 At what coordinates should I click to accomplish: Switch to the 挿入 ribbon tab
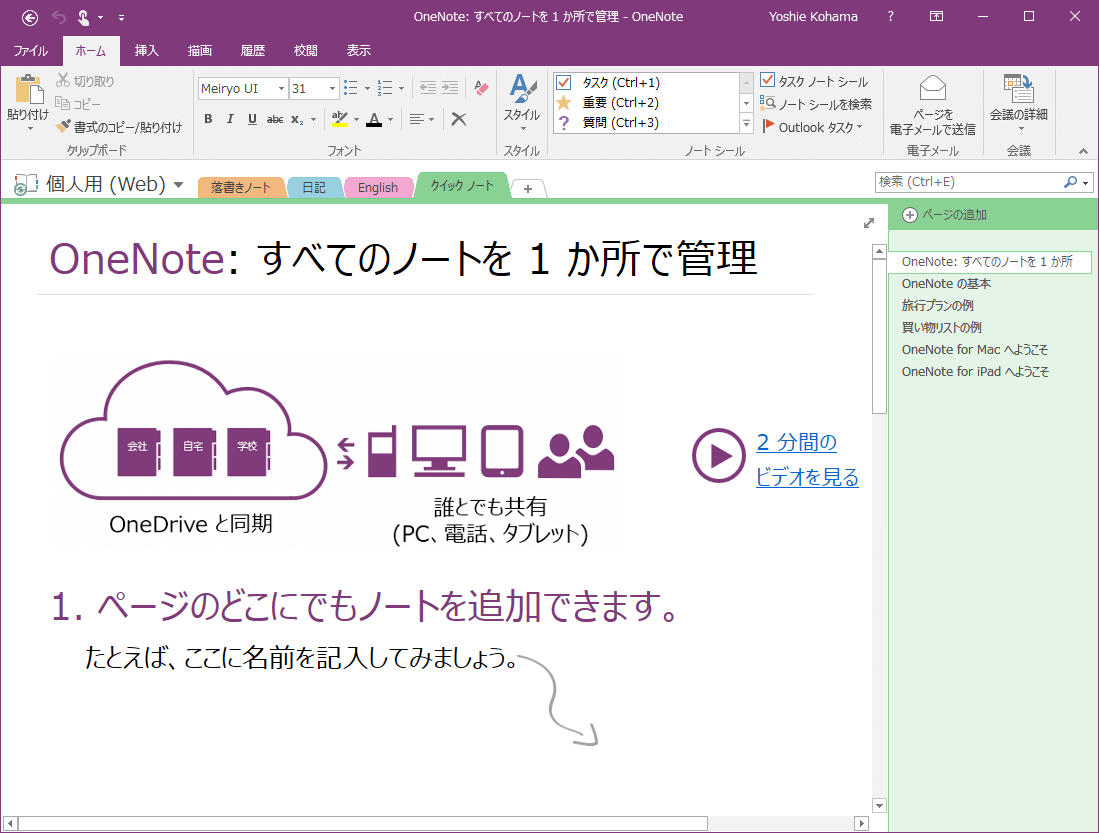(x=146, y=50)
